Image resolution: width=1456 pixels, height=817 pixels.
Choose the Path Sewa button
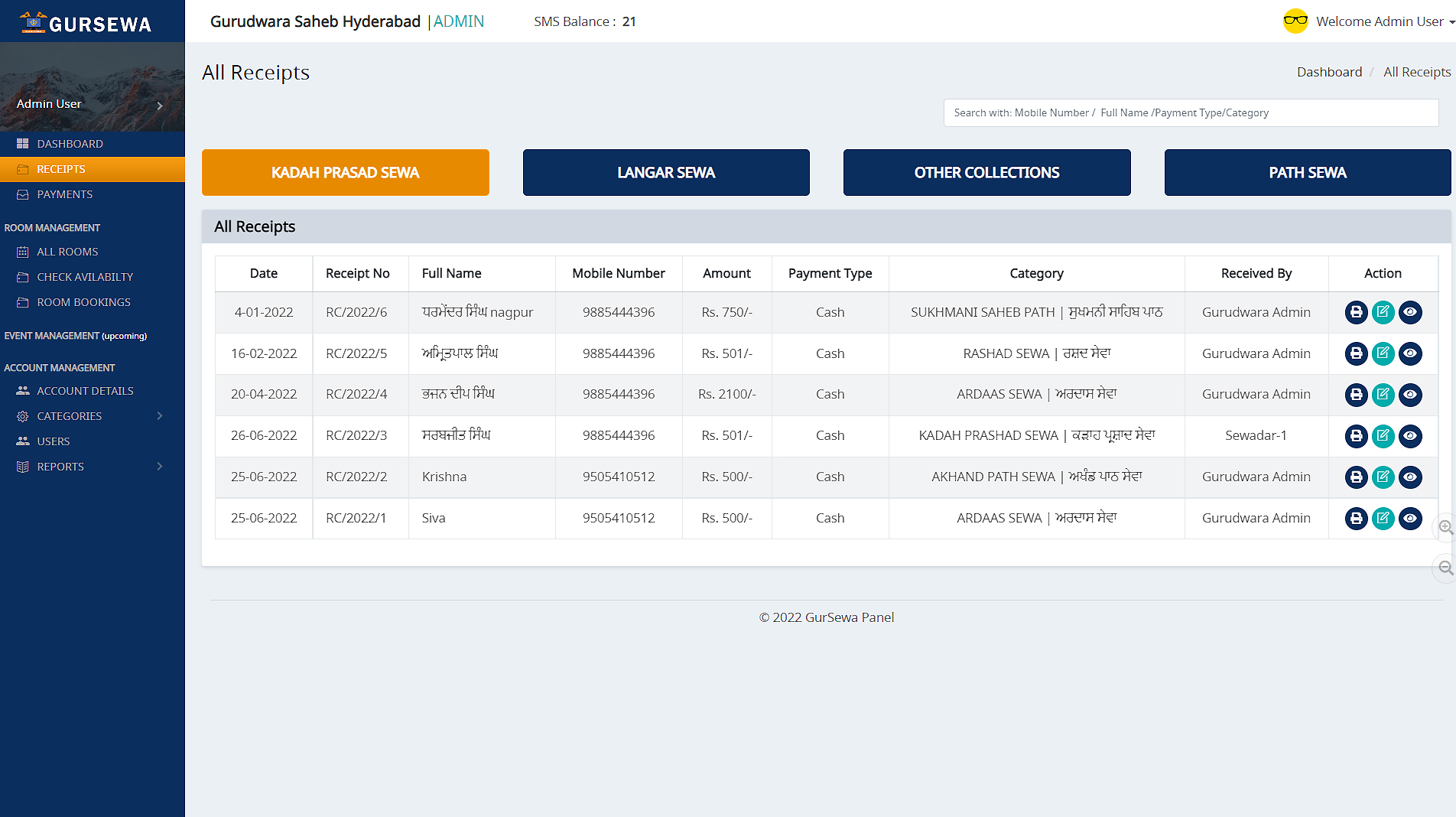pos(1307,173)
